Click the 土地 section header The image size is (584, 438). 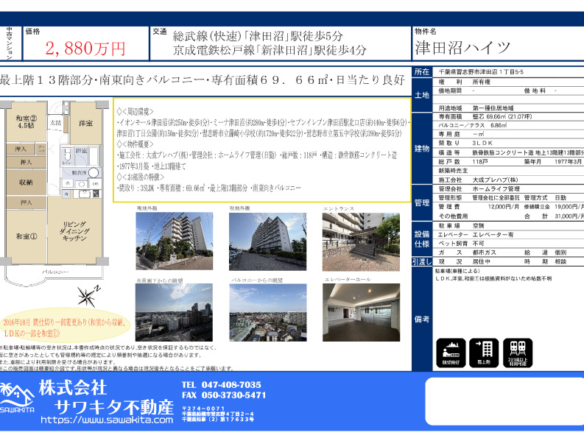[422, 95]
